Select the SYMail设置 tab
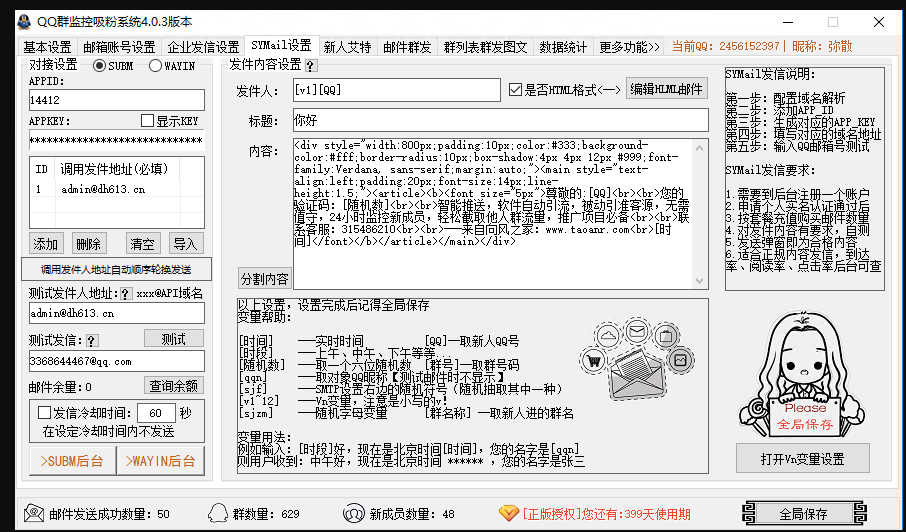Viewport: 906px width, 532px height. [281, 45]
